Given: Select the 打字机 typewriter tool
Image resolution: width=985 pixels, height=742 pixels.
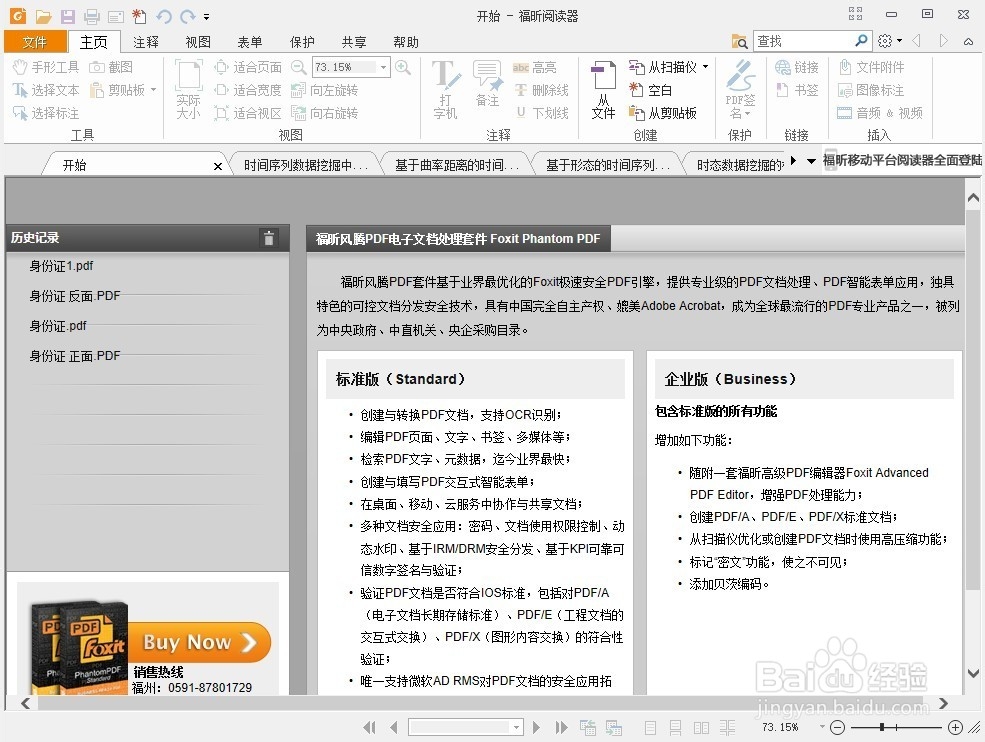Looking at the screenshot, I should click(x=445, y=89).
